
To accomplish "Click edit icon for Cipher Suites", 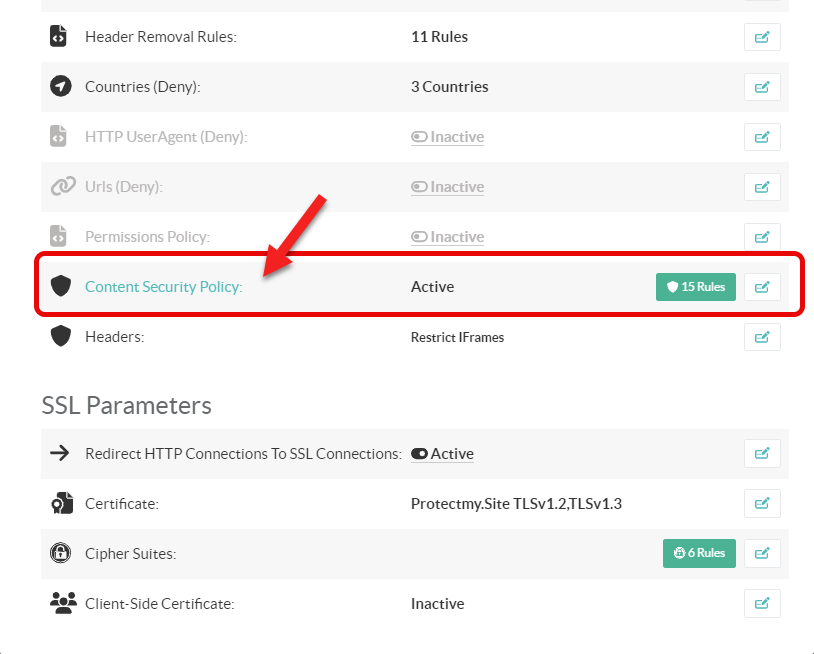I will (x=762, y=553).
